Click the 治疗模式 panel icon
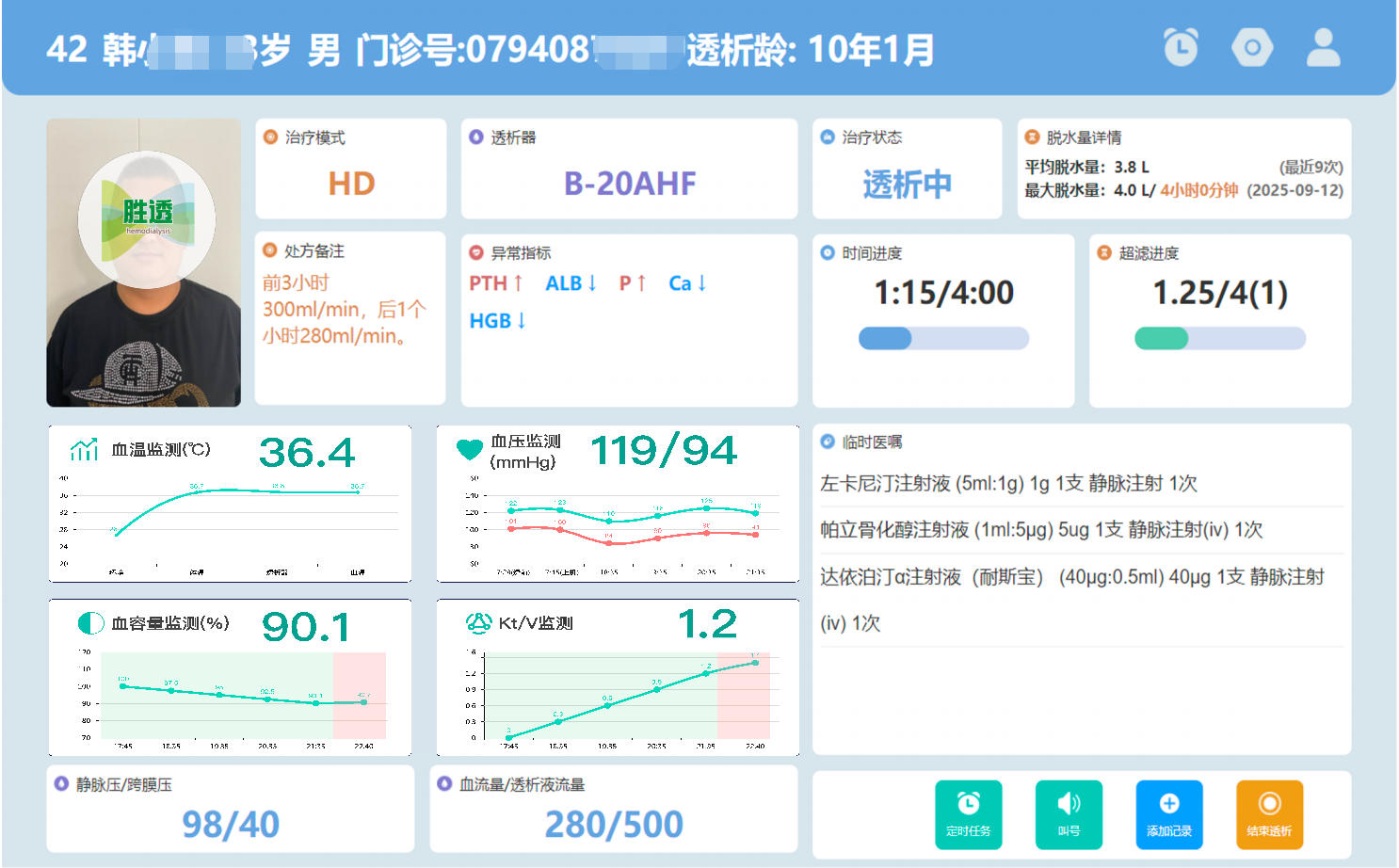Screen dimensions: 1399x868 [270, 137]
